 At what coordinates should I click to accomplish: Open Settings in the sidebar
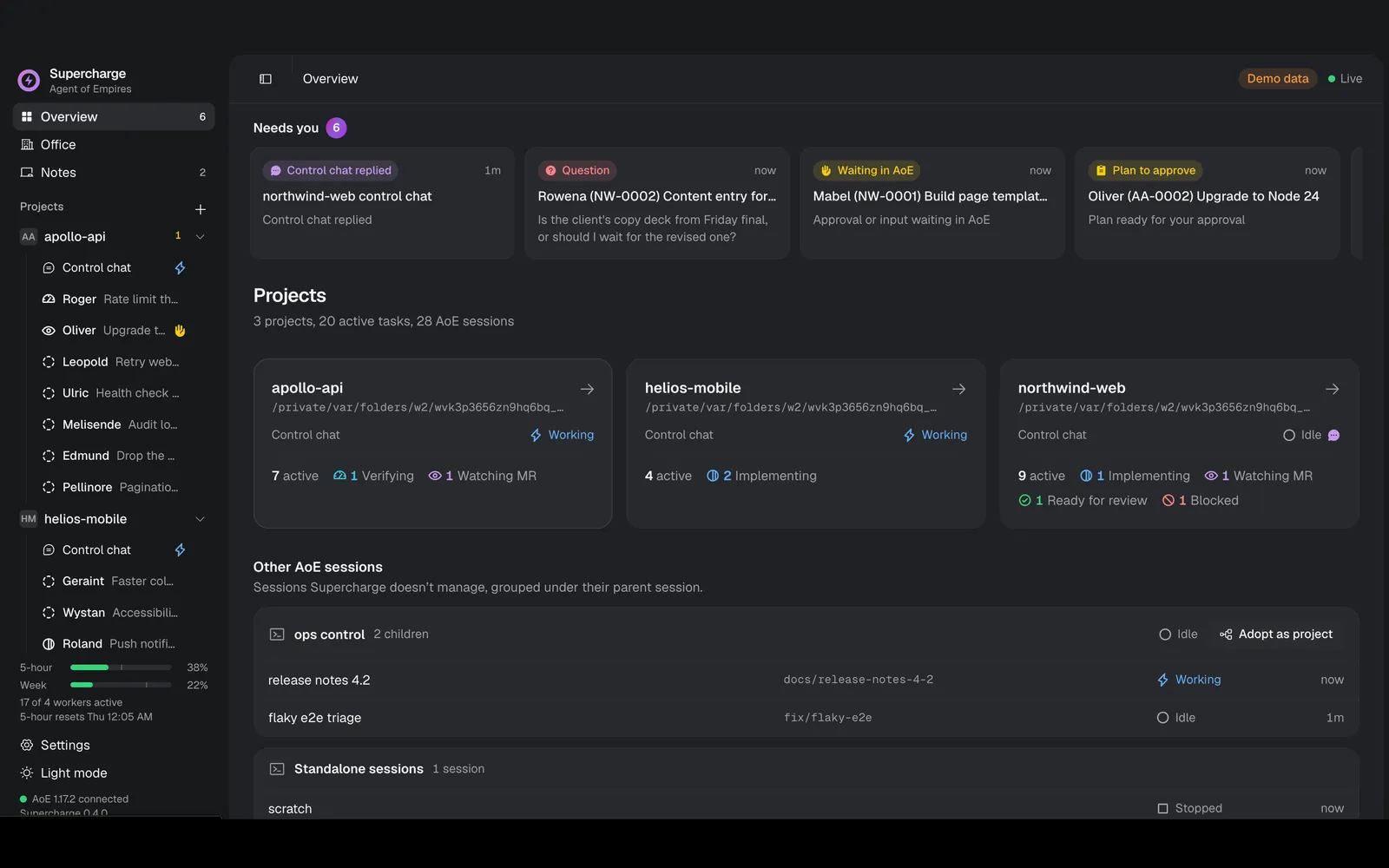click(114, 746)
